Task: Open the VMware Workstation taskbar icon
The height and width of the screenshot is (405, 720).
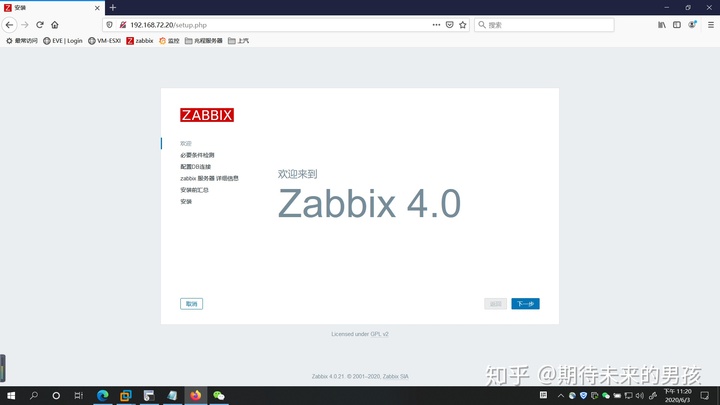Action: click(x=126, y=395)
